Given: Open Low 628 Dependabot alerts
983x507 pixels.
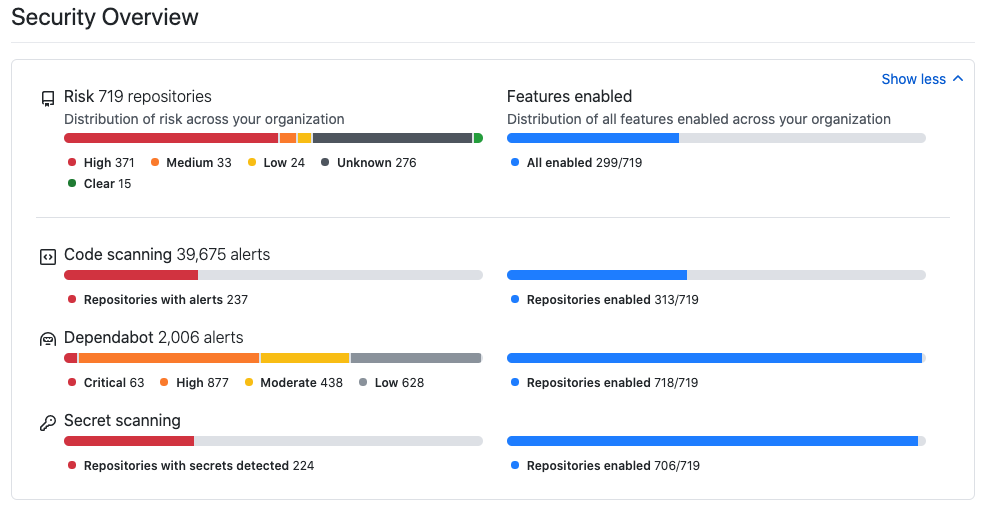Looking at the screenshot, I should (392, 383).
